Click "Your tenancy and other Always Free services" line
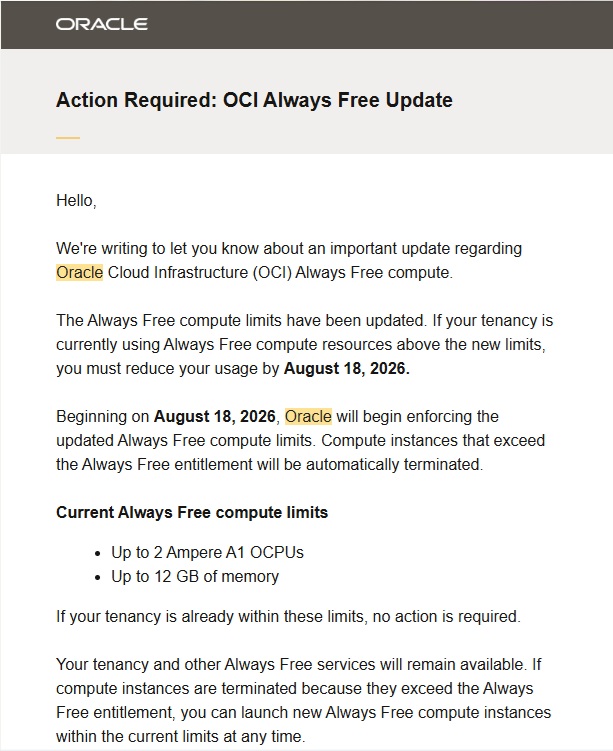This screenshot has width=613, height=751. pyautogui.click(x=299, y=664)
